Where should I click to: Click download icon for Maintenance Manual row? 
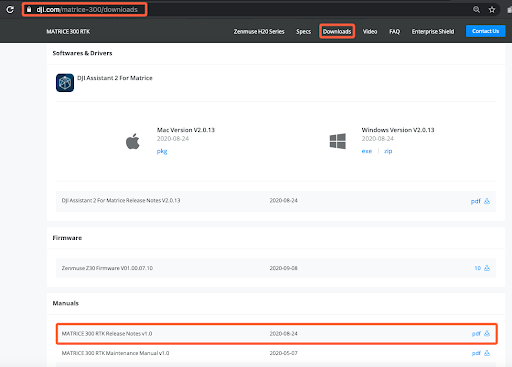pyautogui.click(x=487, y=353)
